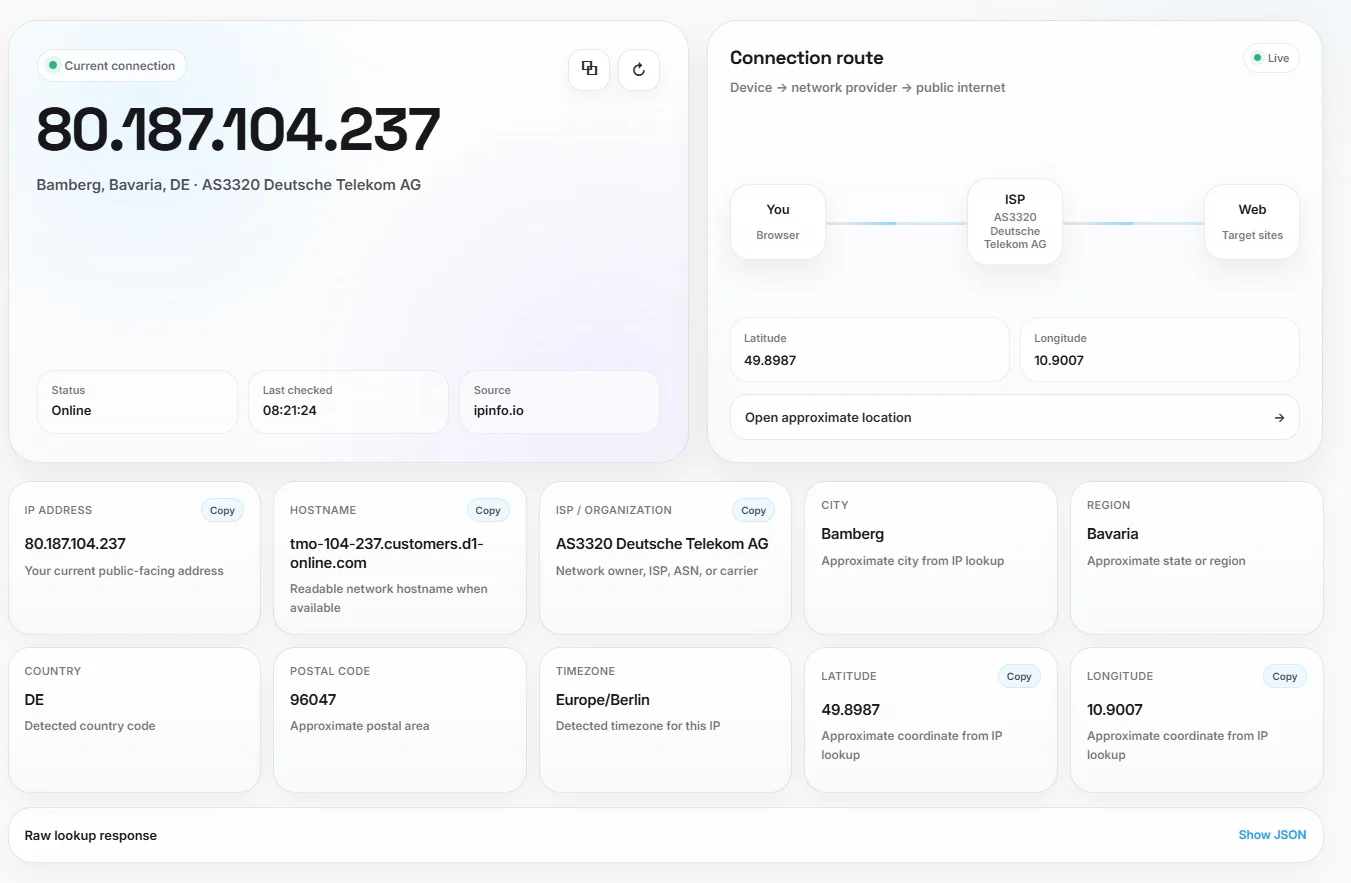Click 'DE' in the COUNTRY card
This screenshot has width=1351, height=883.
[x=34, y=700]
